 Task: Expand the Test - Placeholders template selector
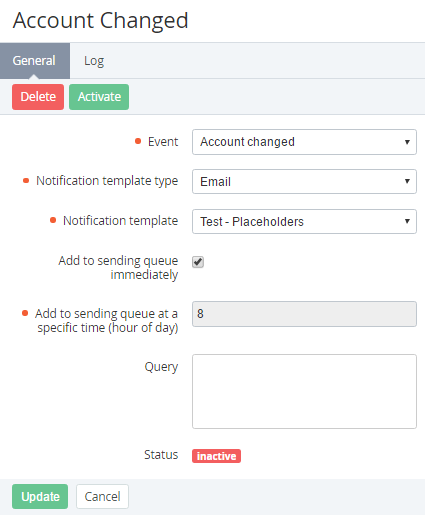304,221
